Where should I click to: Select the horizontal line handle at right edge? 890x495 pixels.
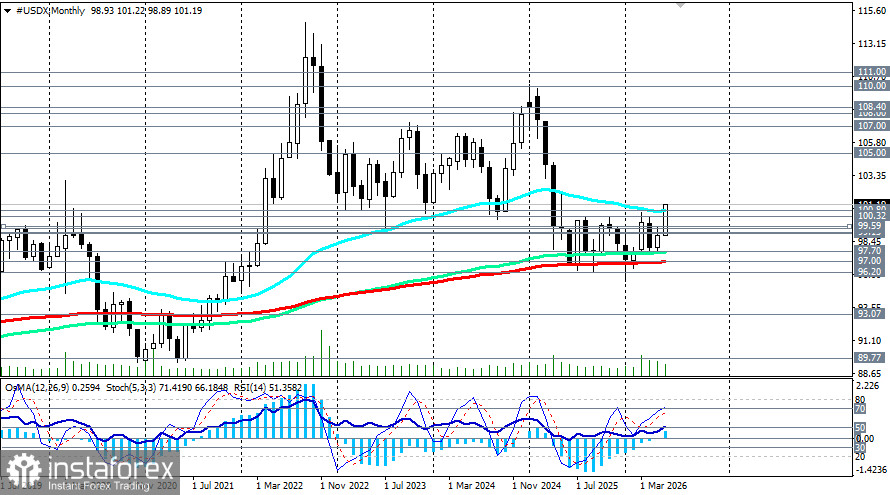(x=850, y=226)
